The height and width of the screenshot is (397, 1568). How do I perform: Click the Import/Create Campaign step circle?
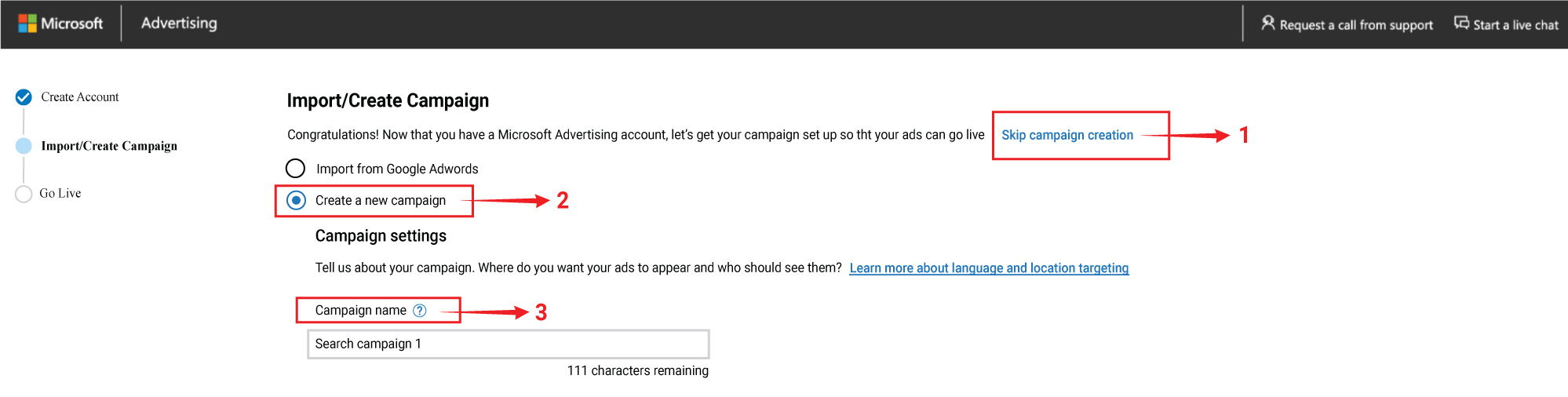[x=24, y=146]
